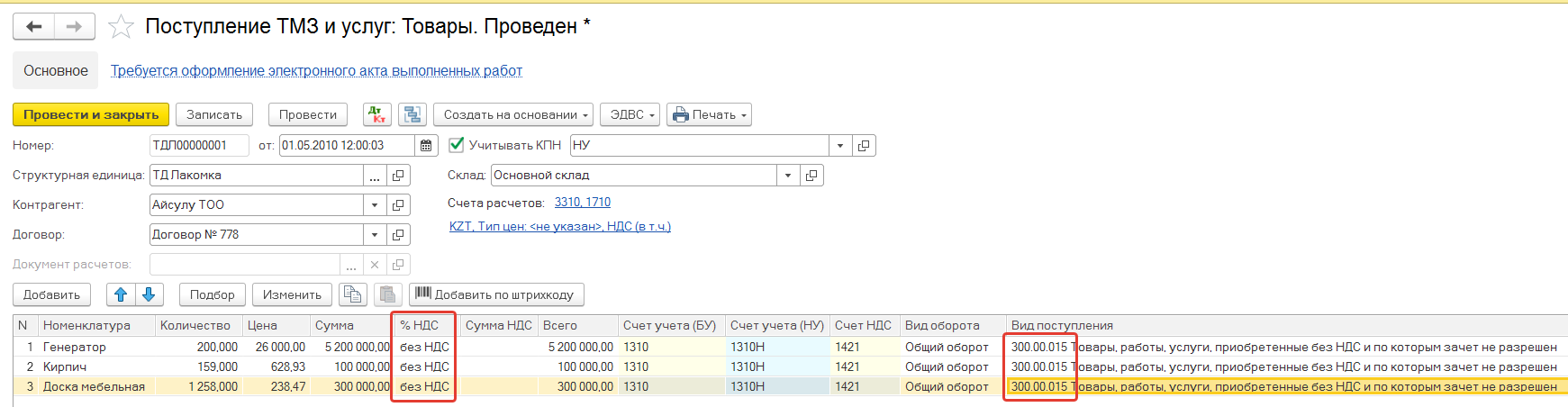Click the Записать button
Viewport: 1568px width, 407px height.
pyautogui.click(x=214, y=114)
